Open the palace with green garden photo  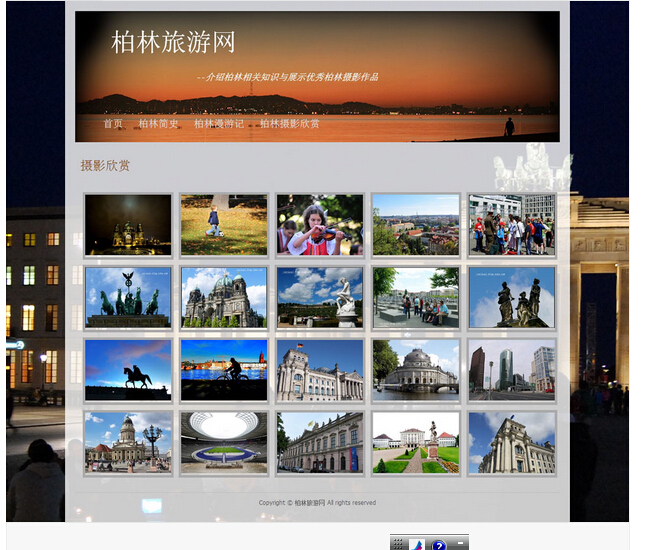[416, 442]
